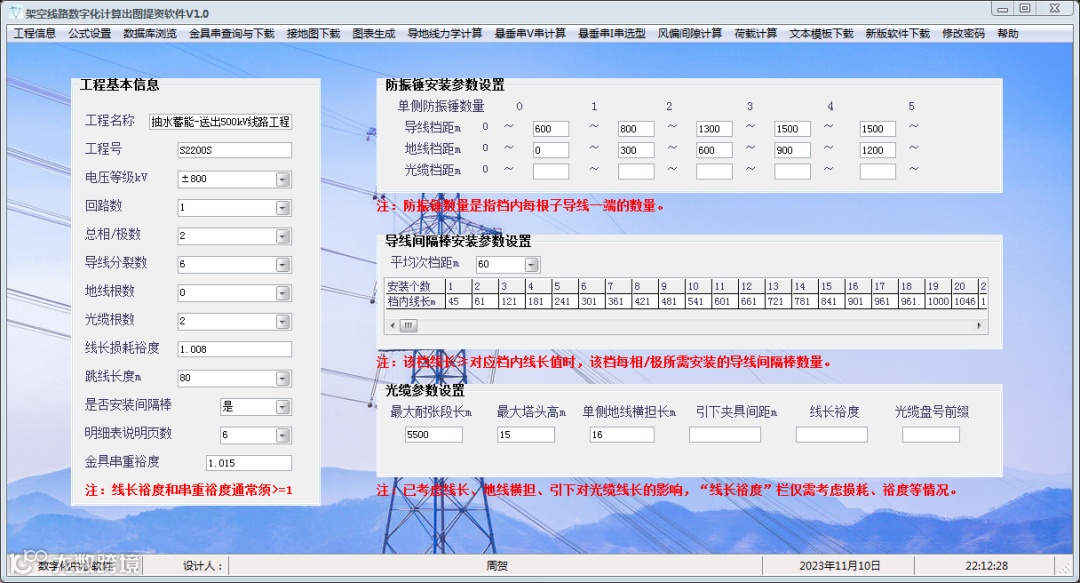Image resolution: width=1080 pixels, height=583 pixels.
Task: Click the table's left scroll arrow
Action: pyautogui.click(x=393, y=325)
